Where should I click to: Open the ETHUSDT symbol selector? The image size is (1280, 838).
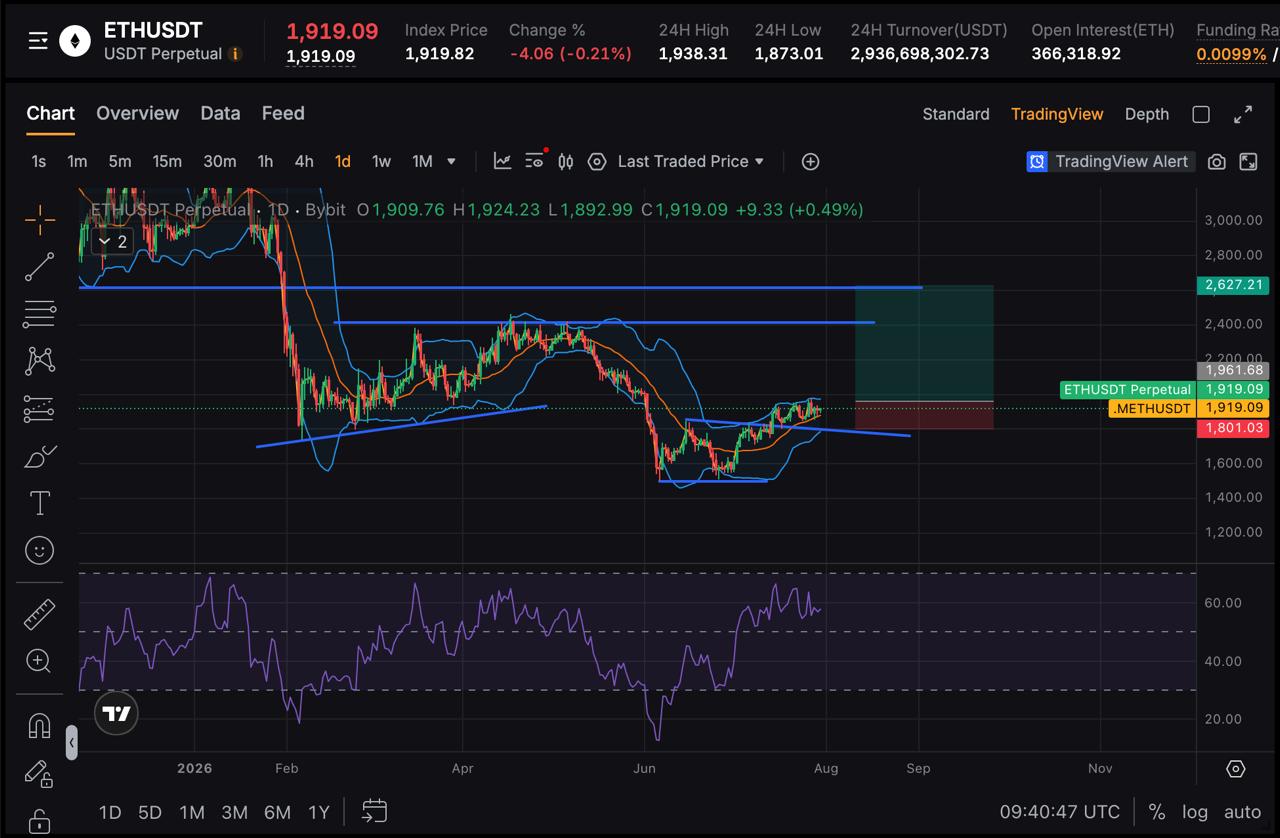click(x=153, y=31)
